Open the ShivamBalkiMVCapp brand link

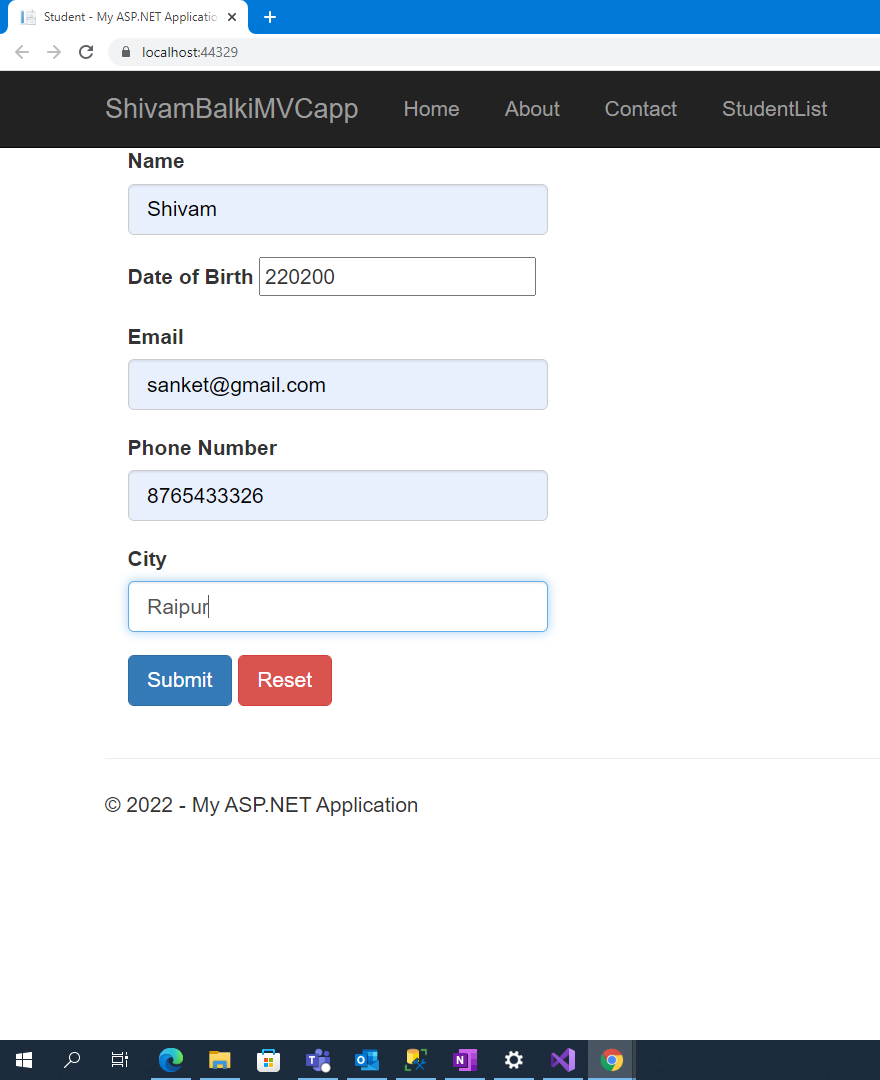[231, 109]
